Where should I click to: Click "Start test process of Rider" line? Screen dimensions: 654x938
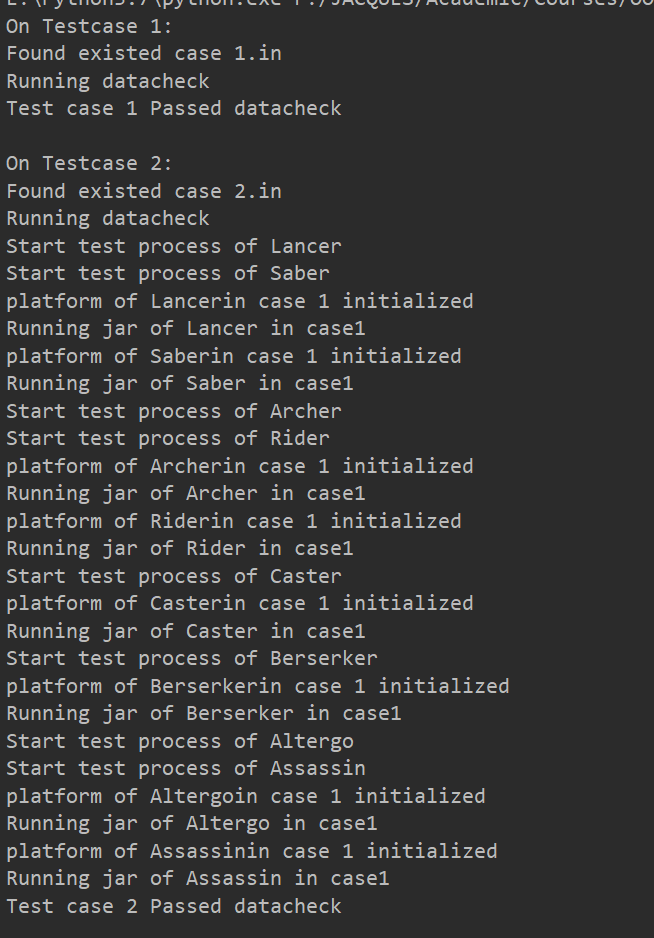pyautogui.click(x=167, y=438)
